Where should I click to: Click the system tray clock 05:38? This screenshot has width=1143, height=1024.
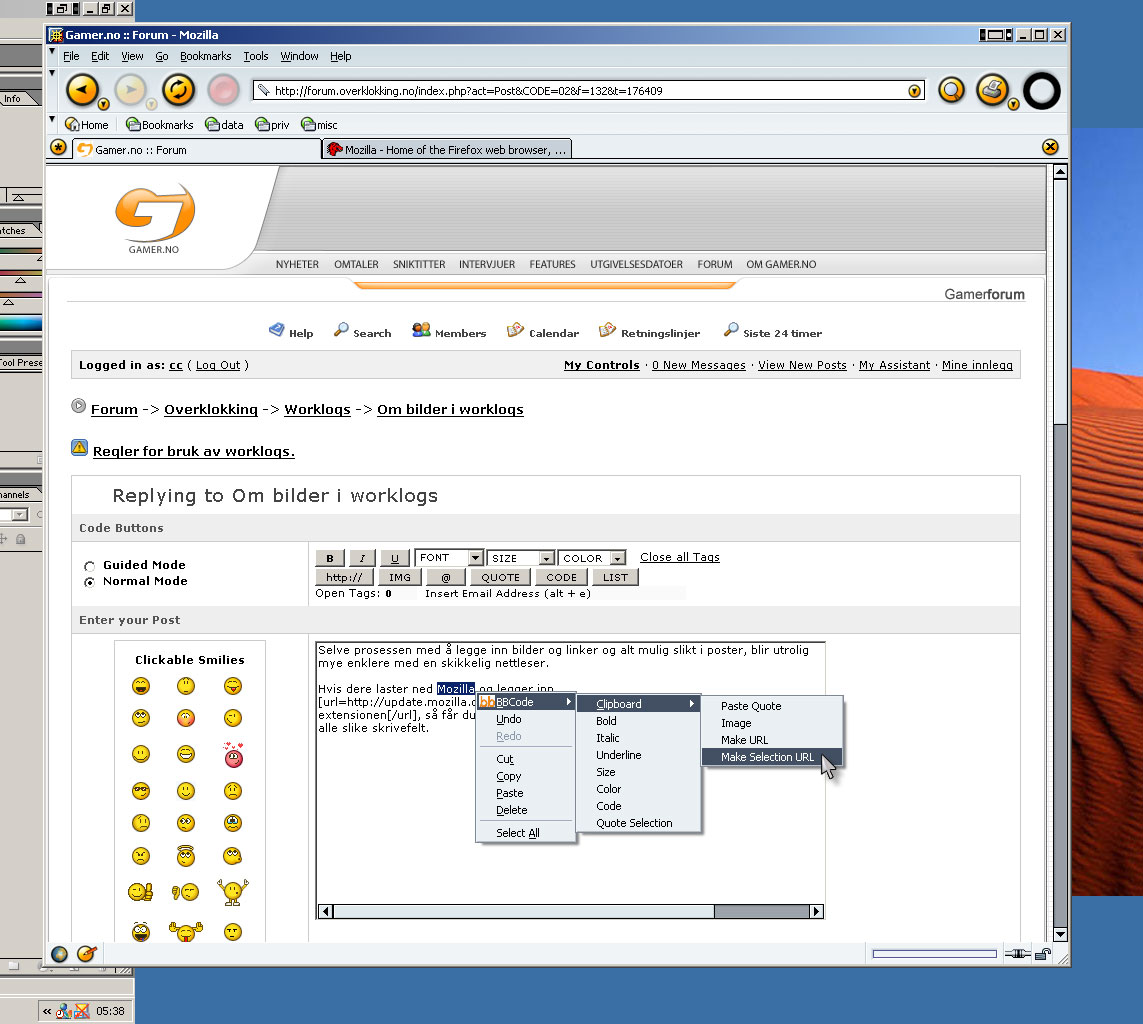click(110, 1011)
